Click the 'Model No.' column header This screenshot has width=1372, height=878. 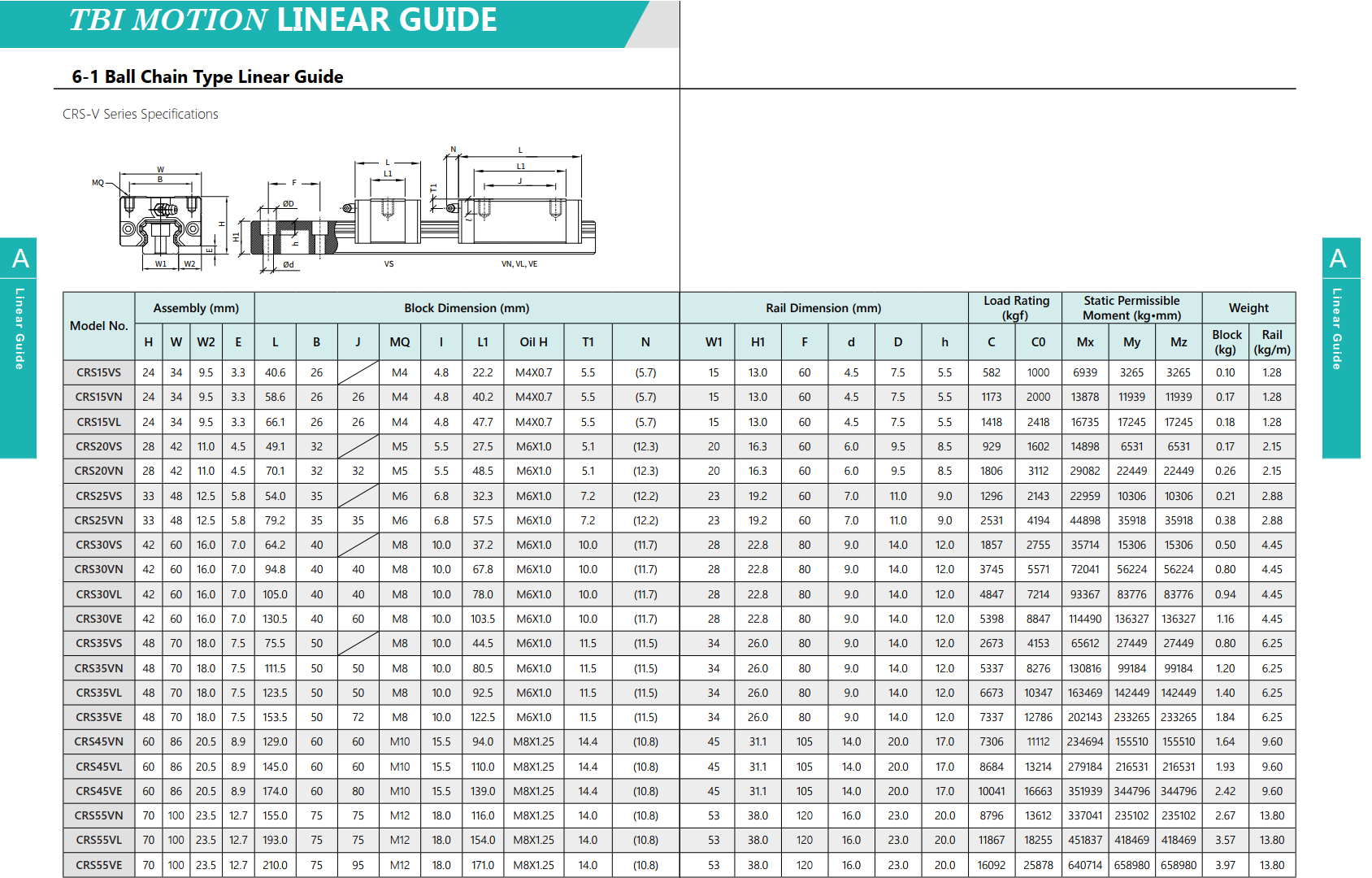point(99,326)
